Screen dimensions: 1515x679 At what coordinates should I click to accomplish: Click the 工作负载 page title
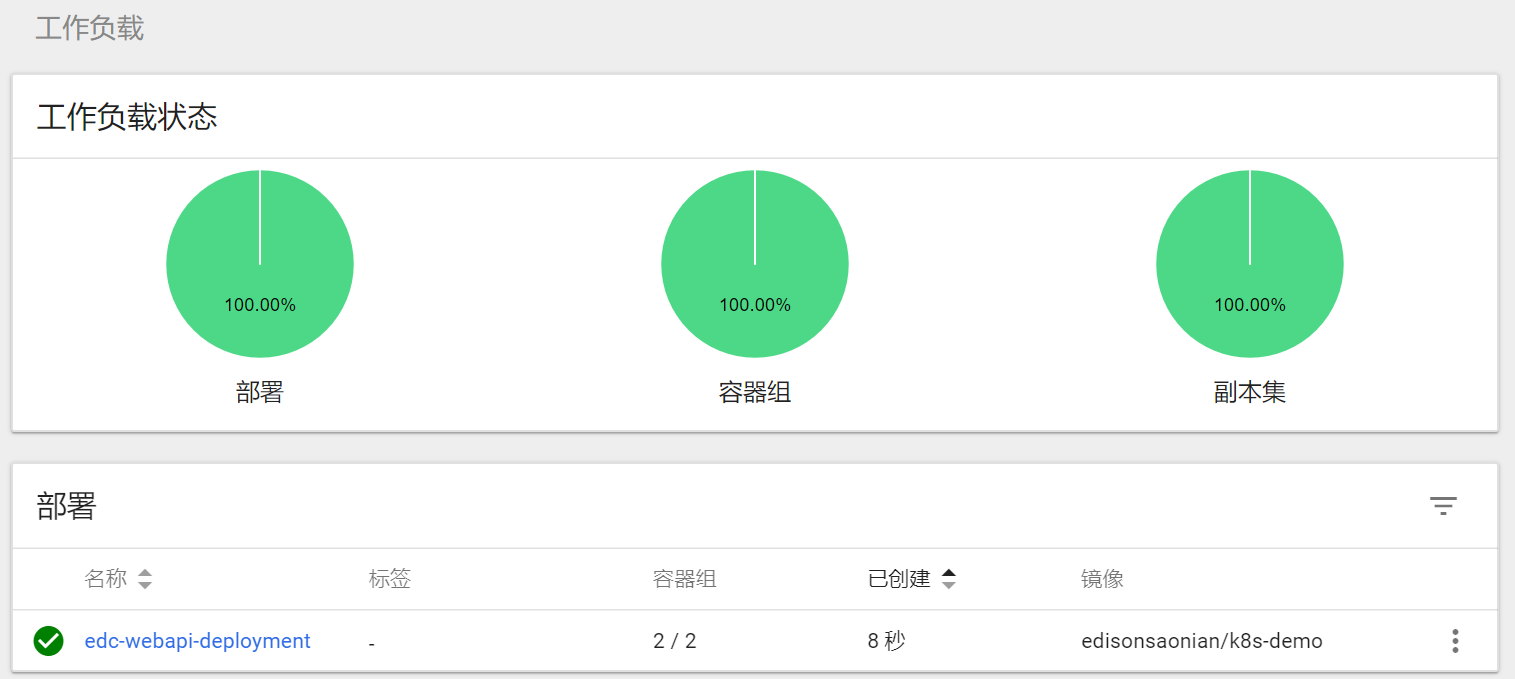[90, 28]
